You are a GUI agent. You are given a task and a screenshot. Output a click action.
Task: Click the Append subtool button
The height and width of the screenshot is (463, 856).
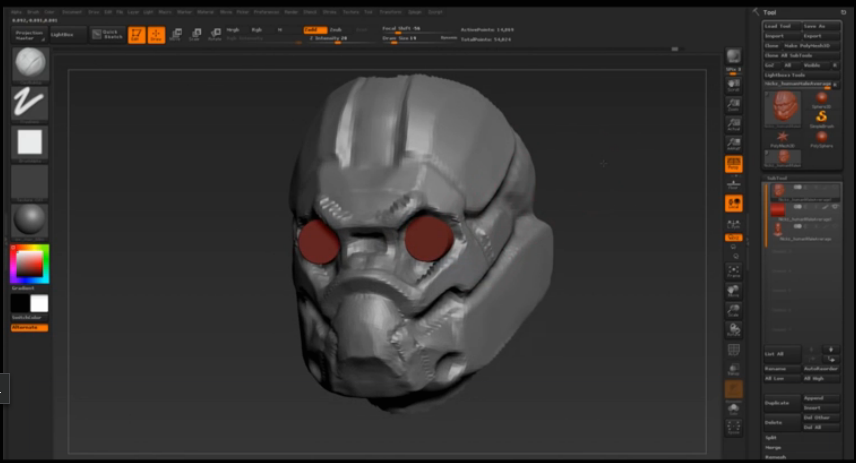tap(821, 398)
